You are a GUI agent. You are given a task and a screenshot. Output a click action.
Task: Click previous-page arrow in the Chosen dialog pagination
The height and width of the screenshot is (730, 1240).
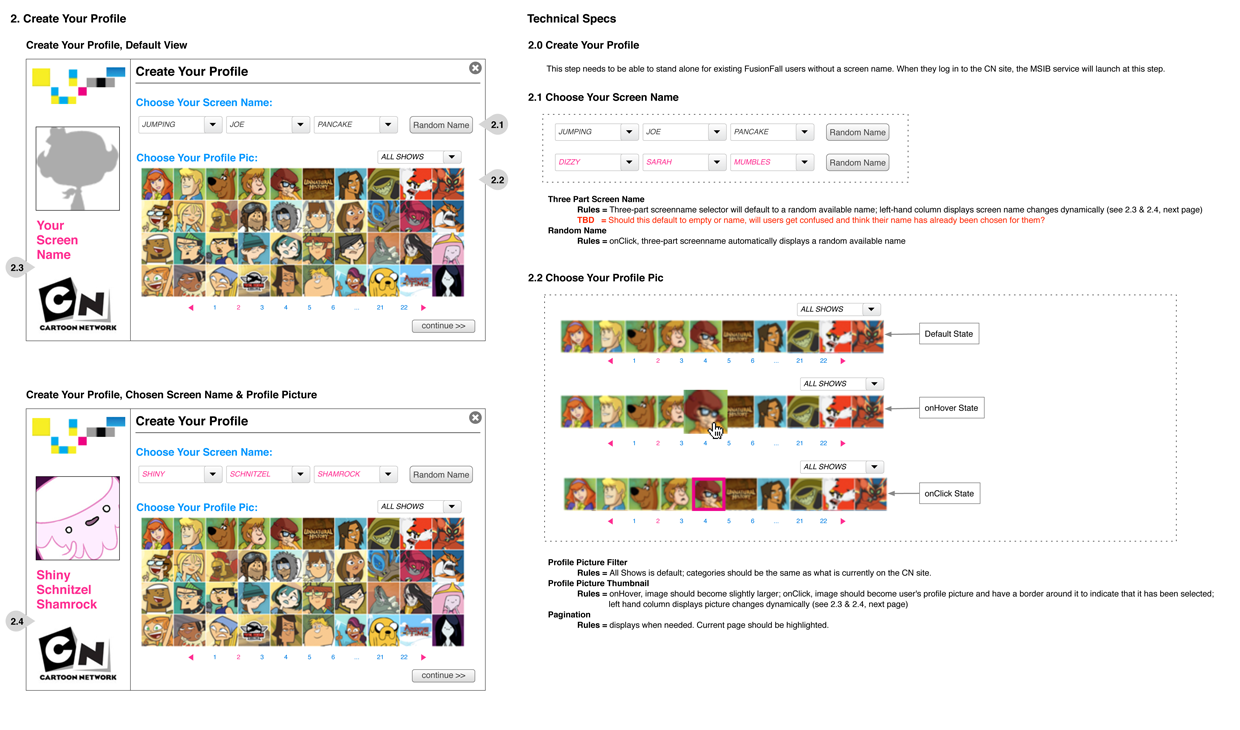tap(191, 657)
